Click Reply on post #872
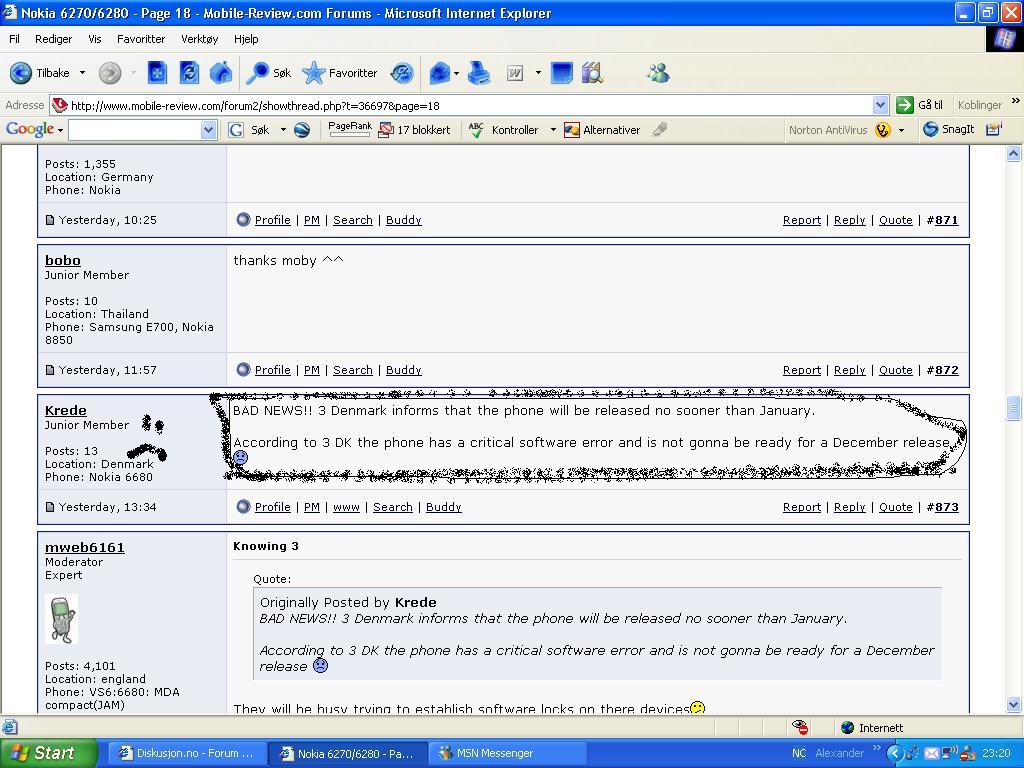 click(850, 370)
